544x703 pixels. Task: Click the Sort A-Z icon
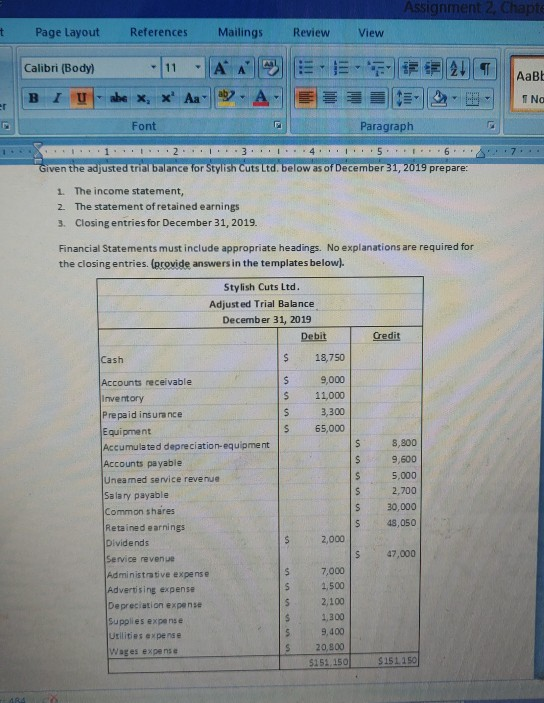pos(457,69)
